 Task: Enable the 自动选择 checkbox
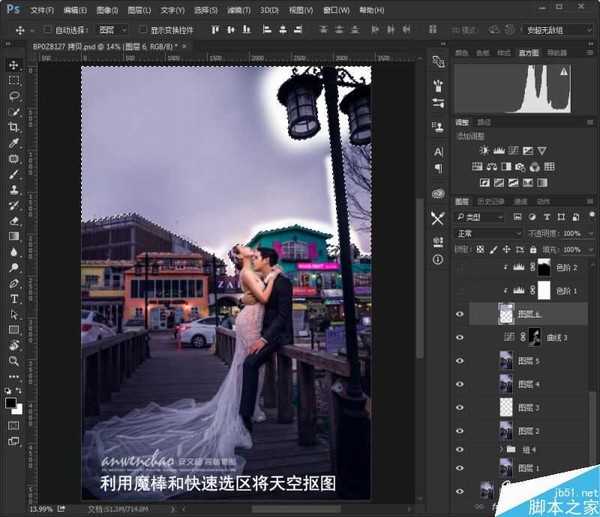[50, 29]
